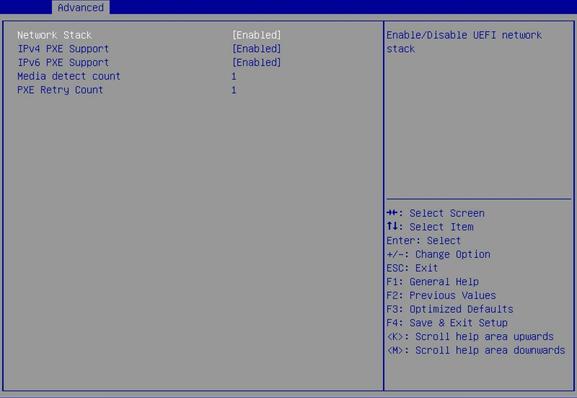The width and height of the screenshot is (577, 398).
Task: Toggle the Network Stack Enabled value
Action: pyautogui.click(x=256, y=35)
